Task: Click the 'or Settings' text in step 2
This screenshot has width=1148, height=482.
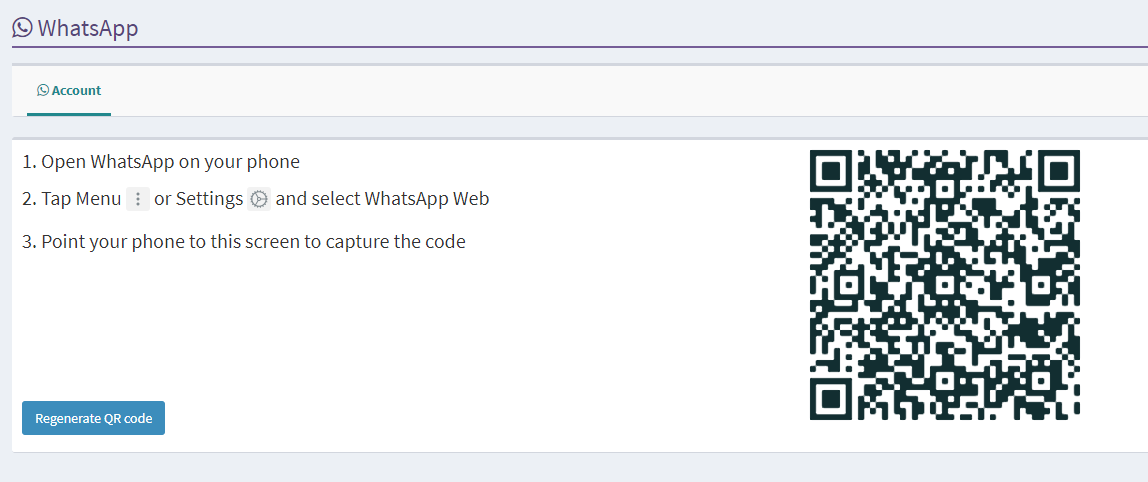Action: click(x=198, y=199)
